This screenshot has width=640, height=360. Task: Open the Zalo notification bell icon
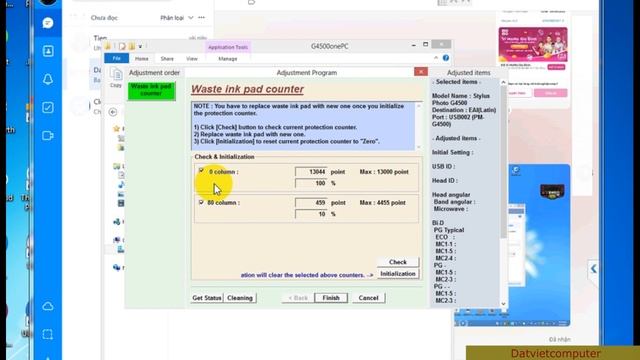(48, 79)
